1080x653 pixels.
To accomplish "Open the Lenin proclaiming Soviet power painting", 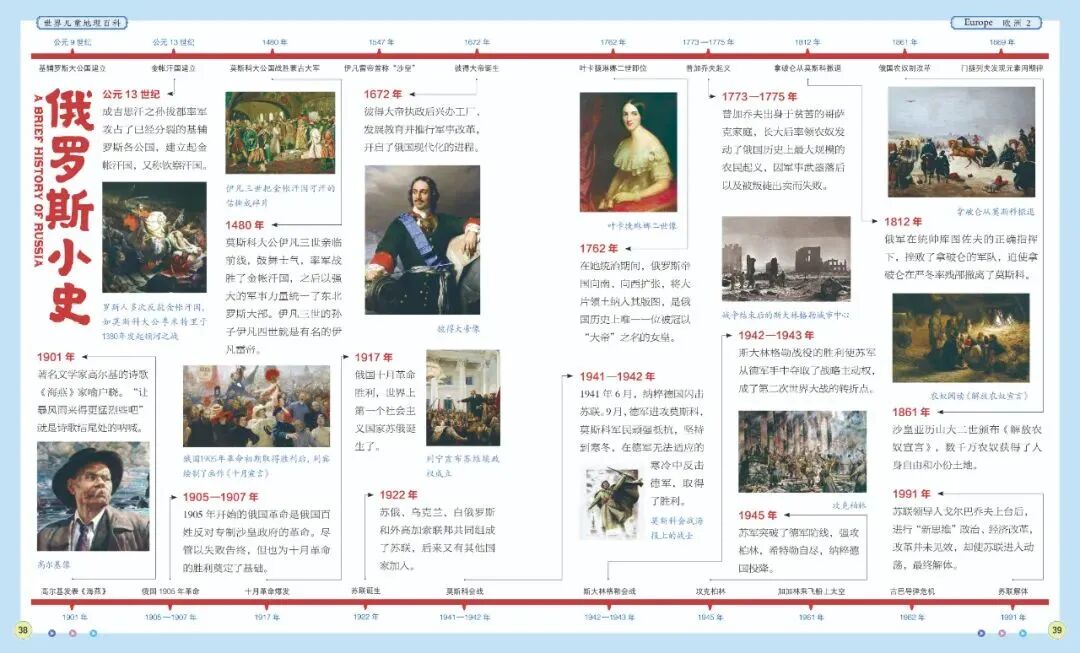I will point(463,398).
